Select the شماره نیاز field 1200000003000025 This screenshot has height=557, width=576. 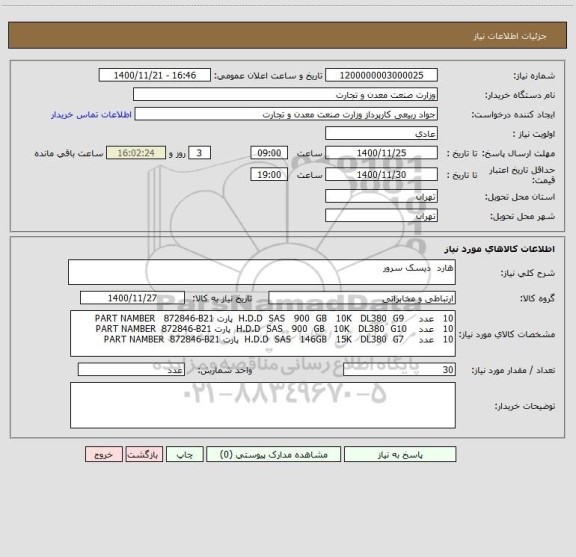(381, 75)
